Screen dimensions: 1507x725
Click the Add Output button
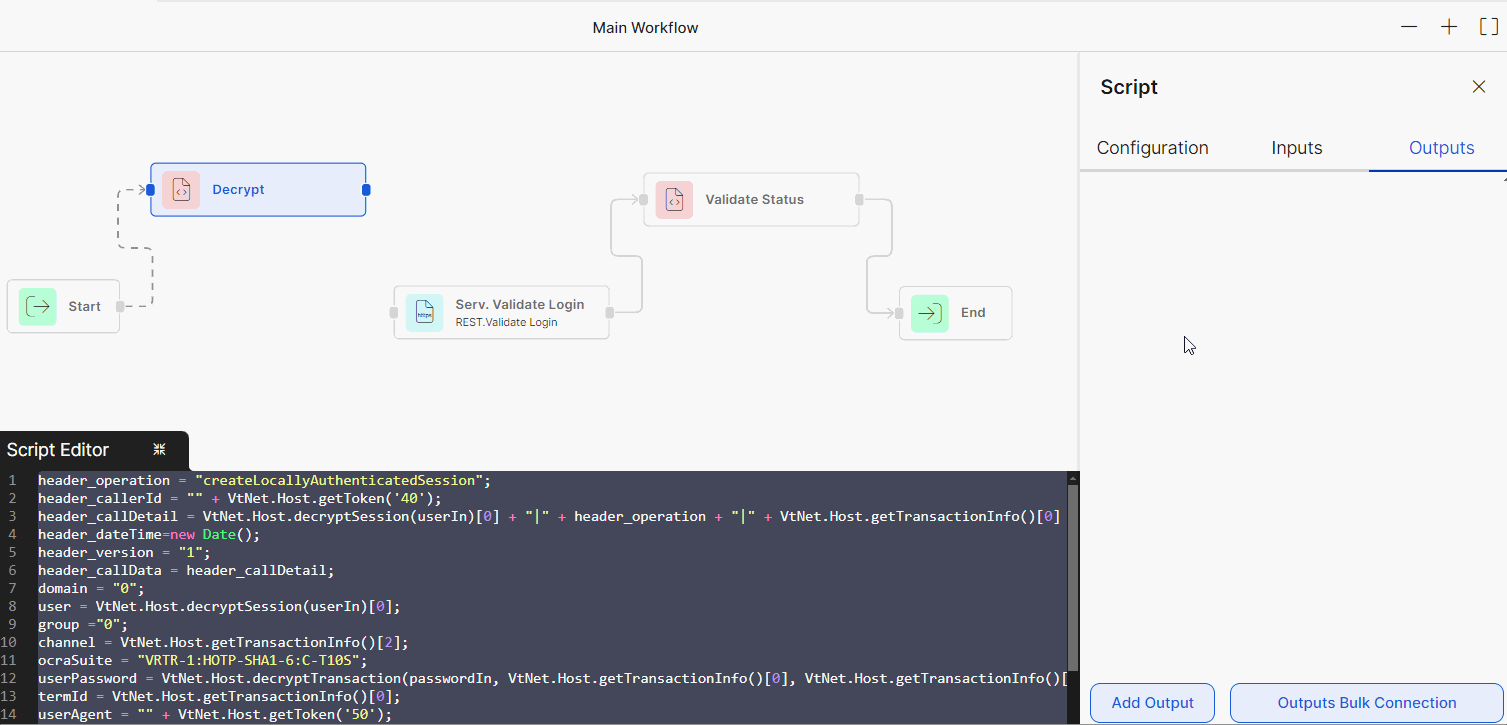click(1152, 702)
